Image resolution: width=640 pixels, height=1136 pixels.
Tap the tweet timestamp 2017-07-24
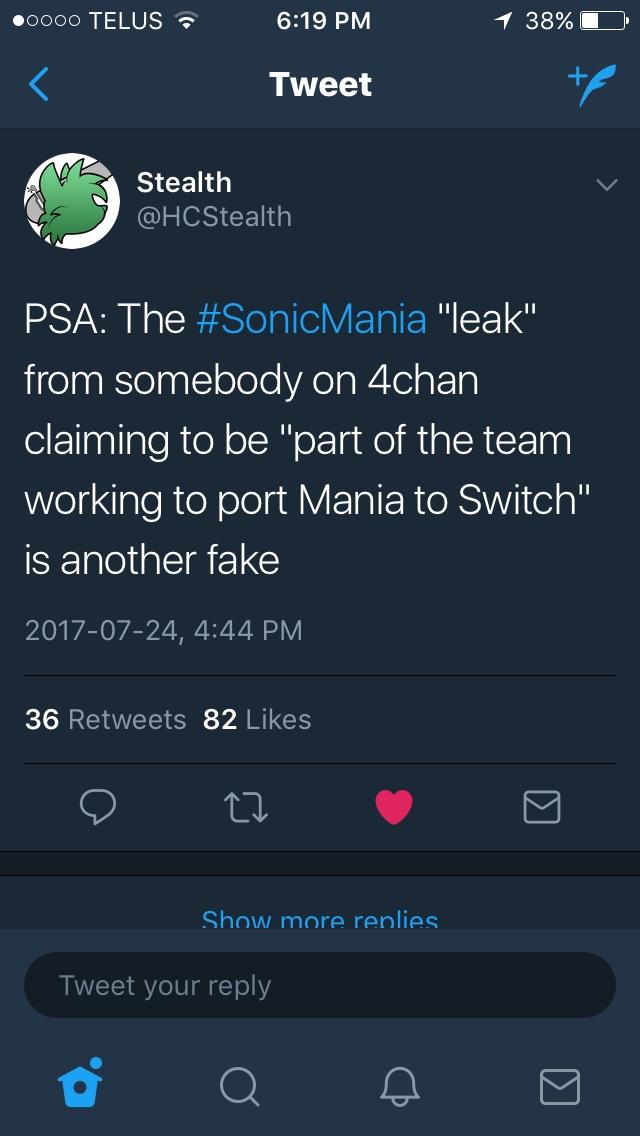pos(162,630)
